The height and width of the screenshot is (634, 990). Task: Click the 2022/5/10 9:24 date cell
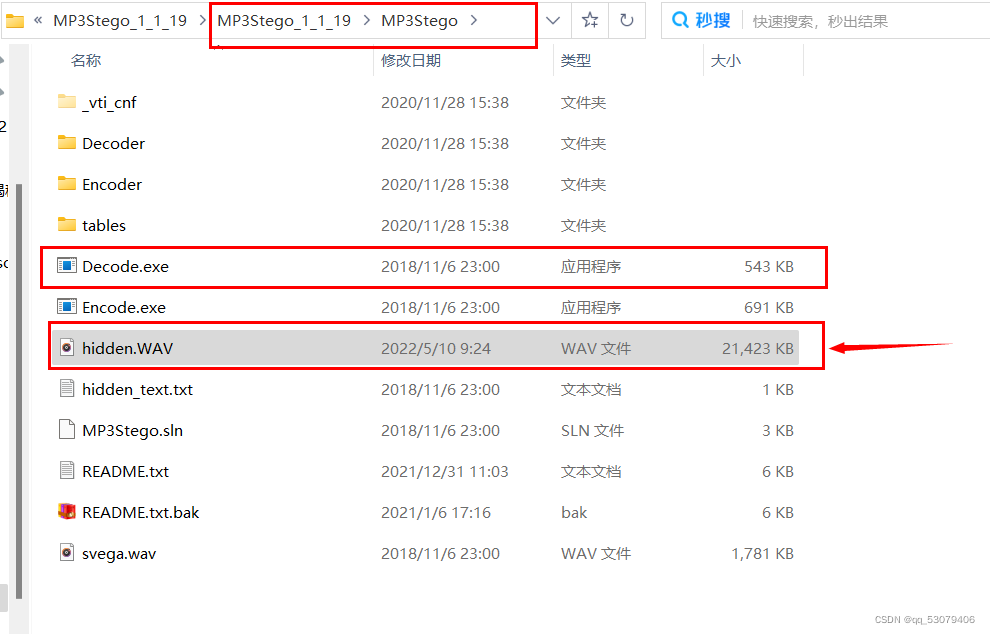(436, 349)
